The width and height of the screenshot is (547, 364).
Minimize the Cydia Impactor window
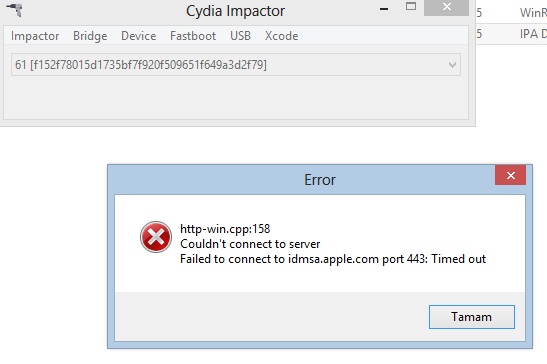(x=384, y=9)
